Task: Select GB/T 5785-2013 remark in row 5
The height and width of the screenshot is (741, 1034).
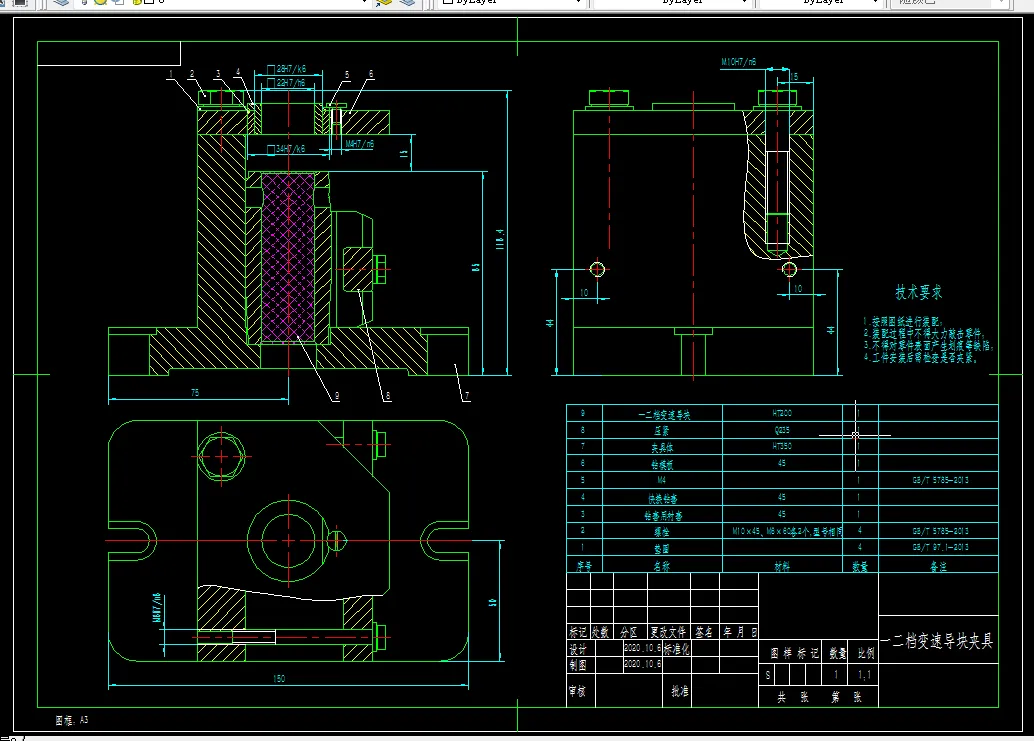Action: 940,480
